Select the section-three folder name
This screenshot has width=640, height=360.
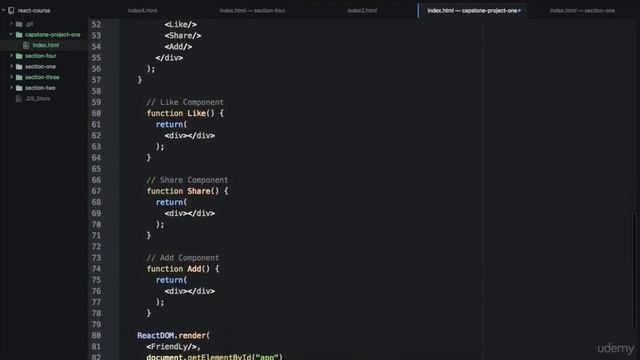42,77
